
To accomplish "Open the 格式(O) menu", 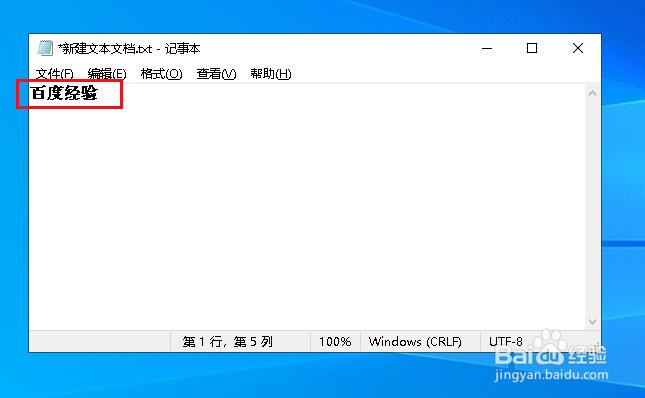I will tap(161, 74).
